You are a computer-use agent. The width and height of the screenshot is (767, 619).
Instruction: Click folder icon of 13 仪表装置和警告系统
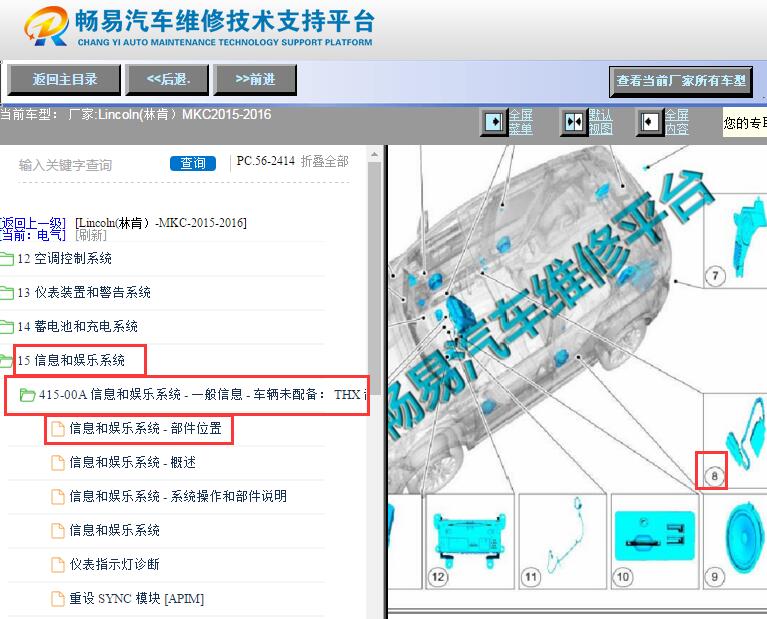pos(6,293)
